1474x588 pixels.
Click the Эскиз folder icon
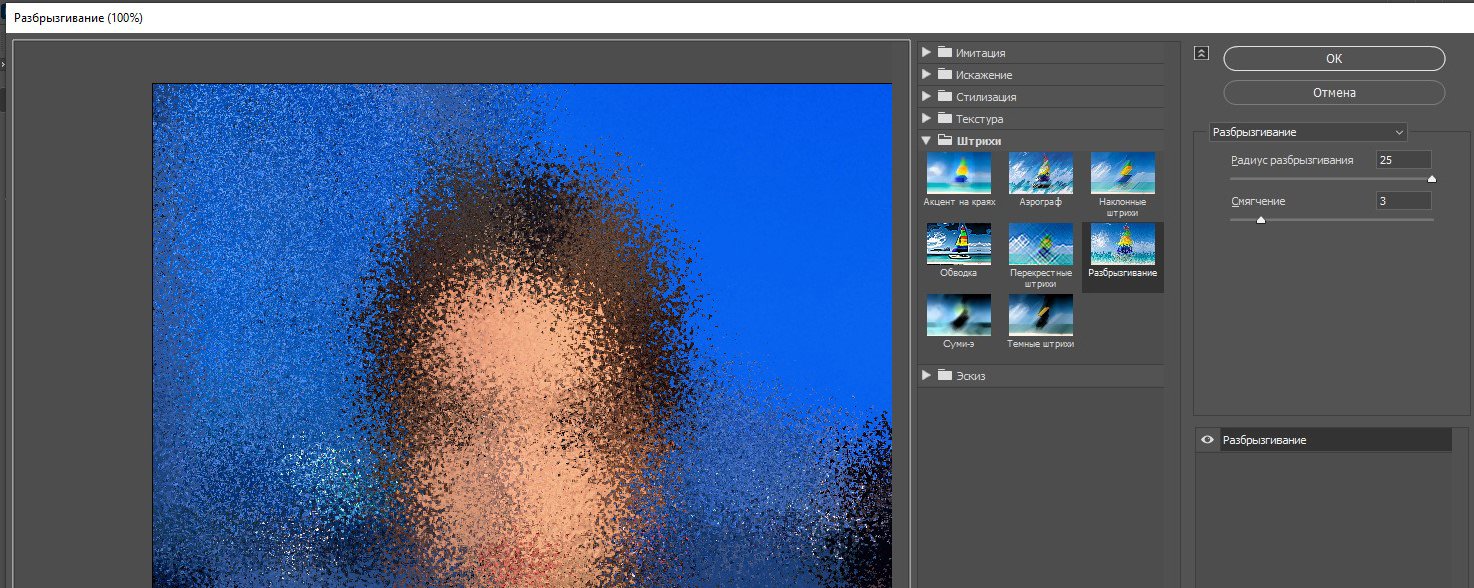[945, 375]
